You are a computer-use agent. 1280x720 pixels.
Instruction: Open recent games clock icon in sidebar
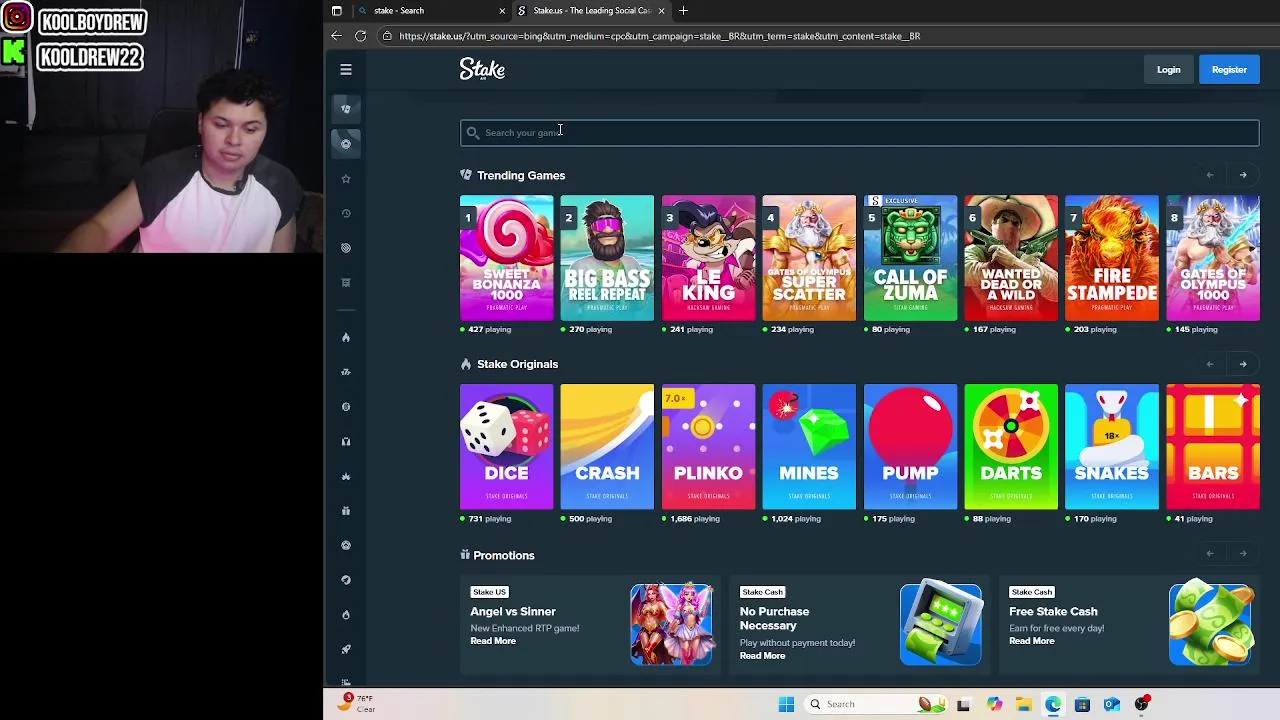(x=346, y=213)
